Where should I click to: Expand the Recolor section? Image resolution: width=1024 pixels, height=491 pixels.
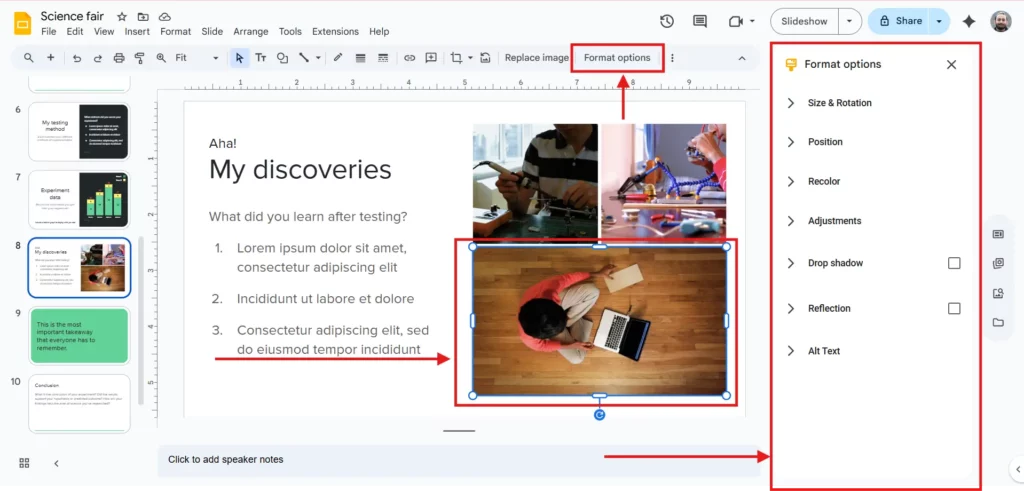click(x=824, y=182)
